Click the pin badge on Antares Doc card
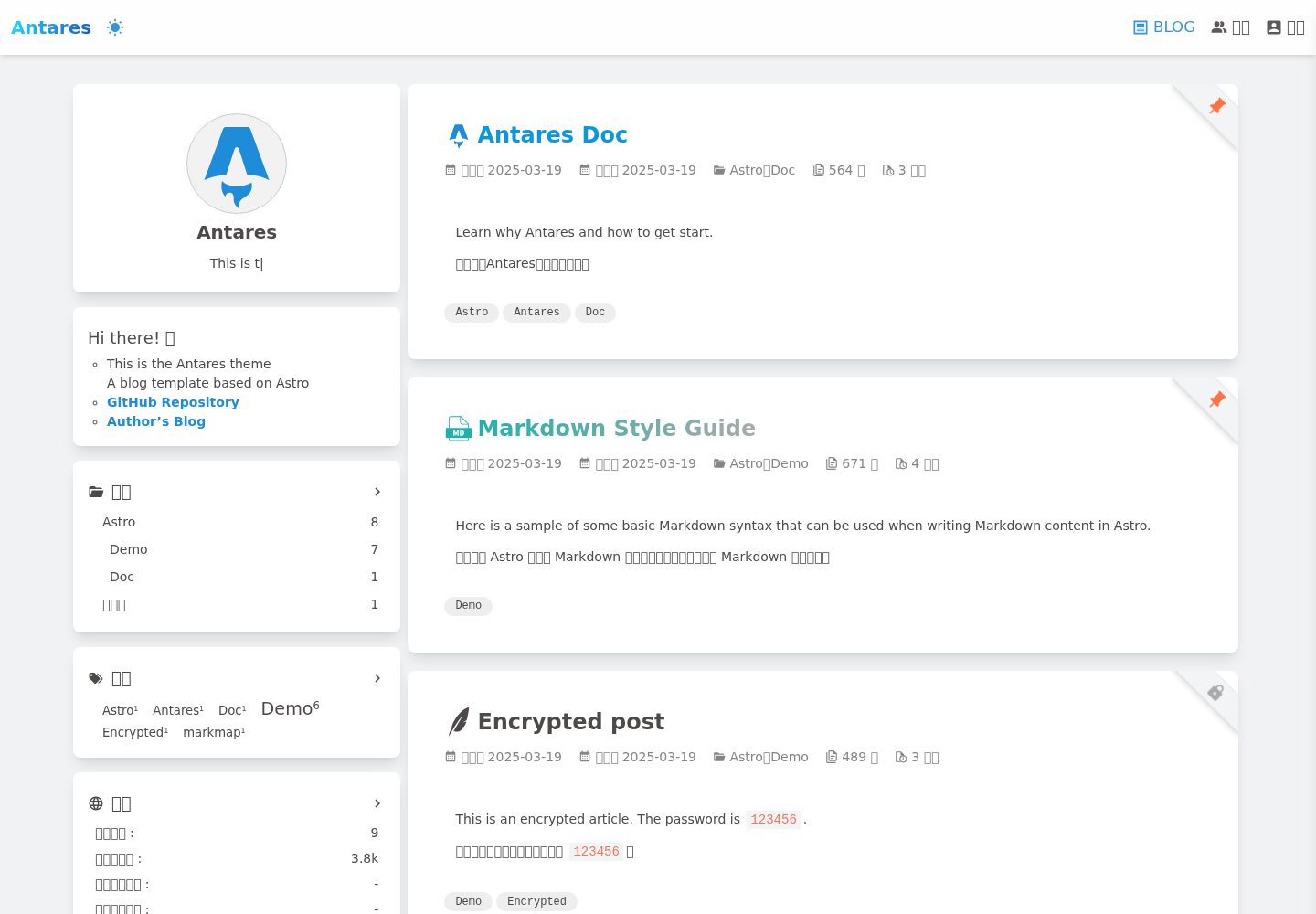The image size is (1316, 914). tap(1216, 106)
